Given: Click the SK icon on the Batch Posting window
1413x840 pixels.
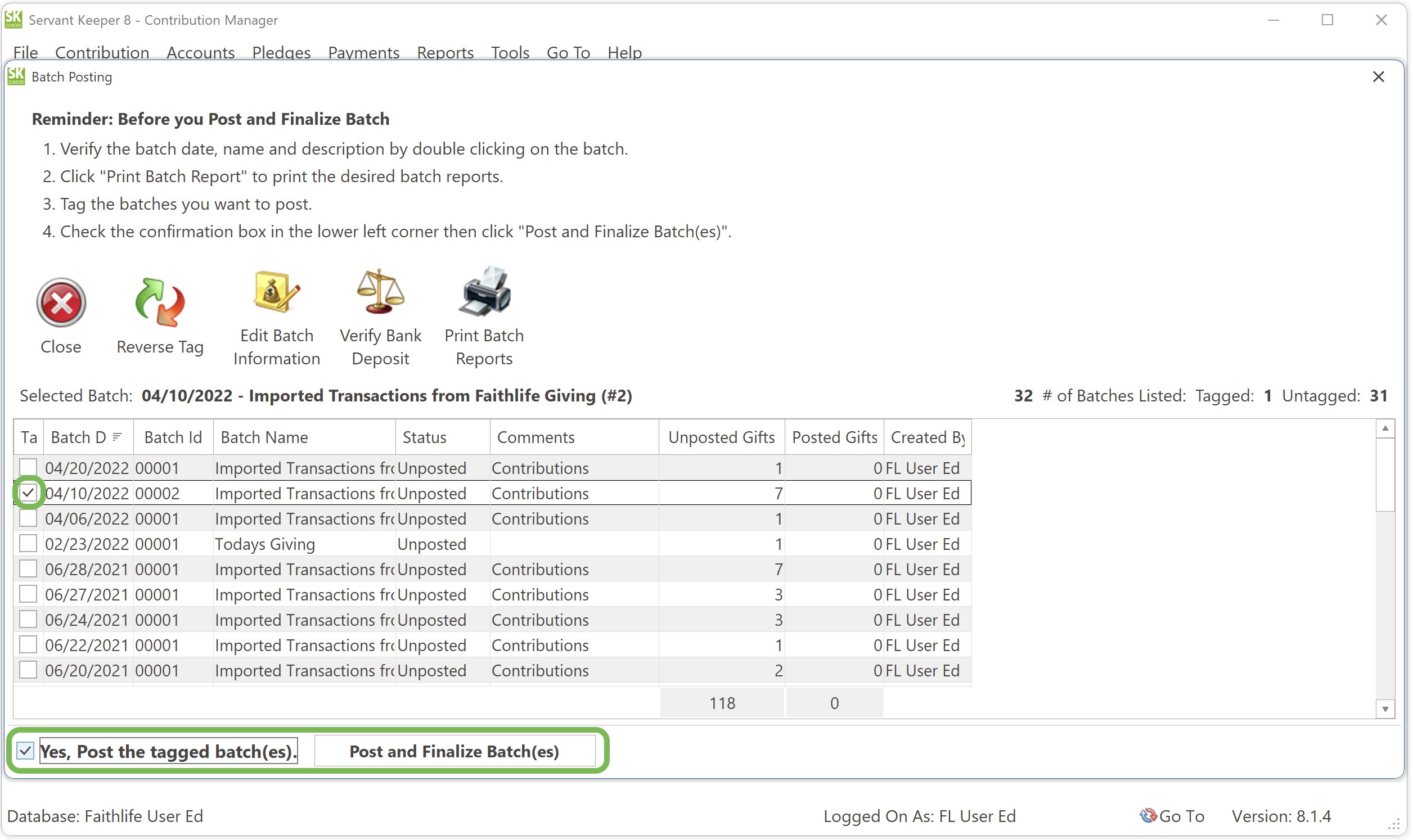Looking at the screenshot, I should pyautogui.click(x=15, y=76).
